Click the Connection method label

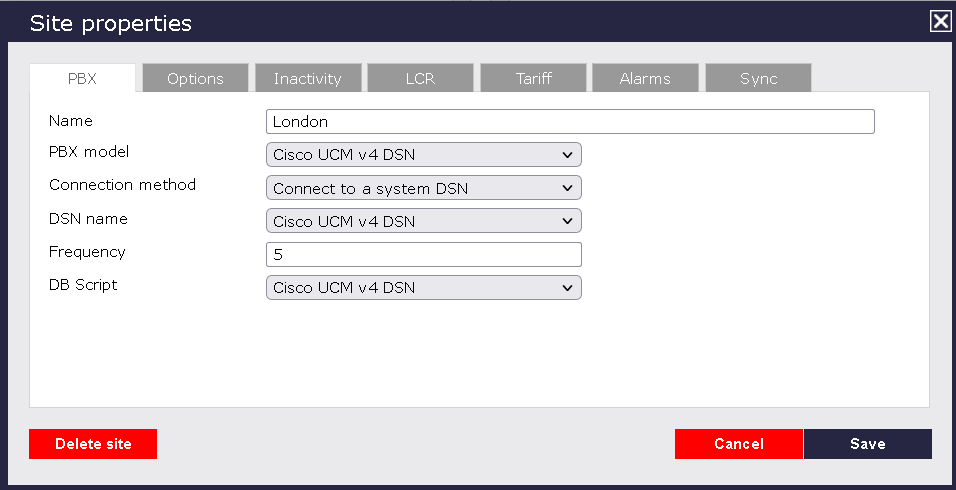pos(122,185)
